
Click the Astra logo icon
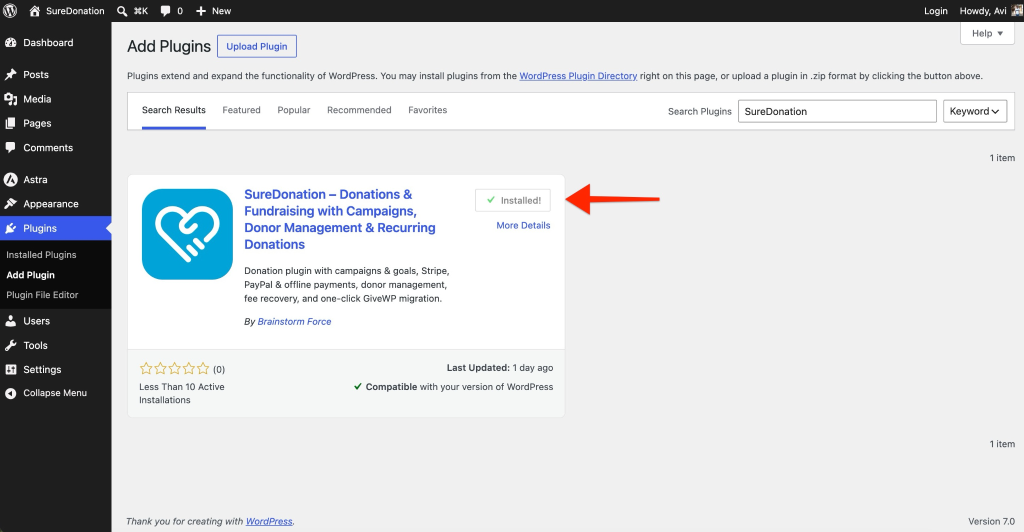(x=10, y=180)
